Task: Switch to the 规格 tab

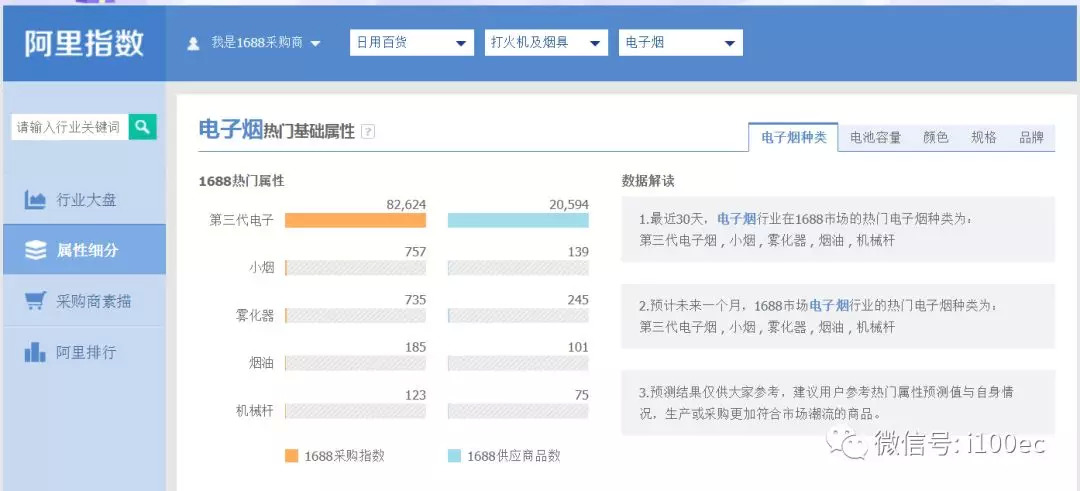Action: pyautogui.click(x=984, y=137)
